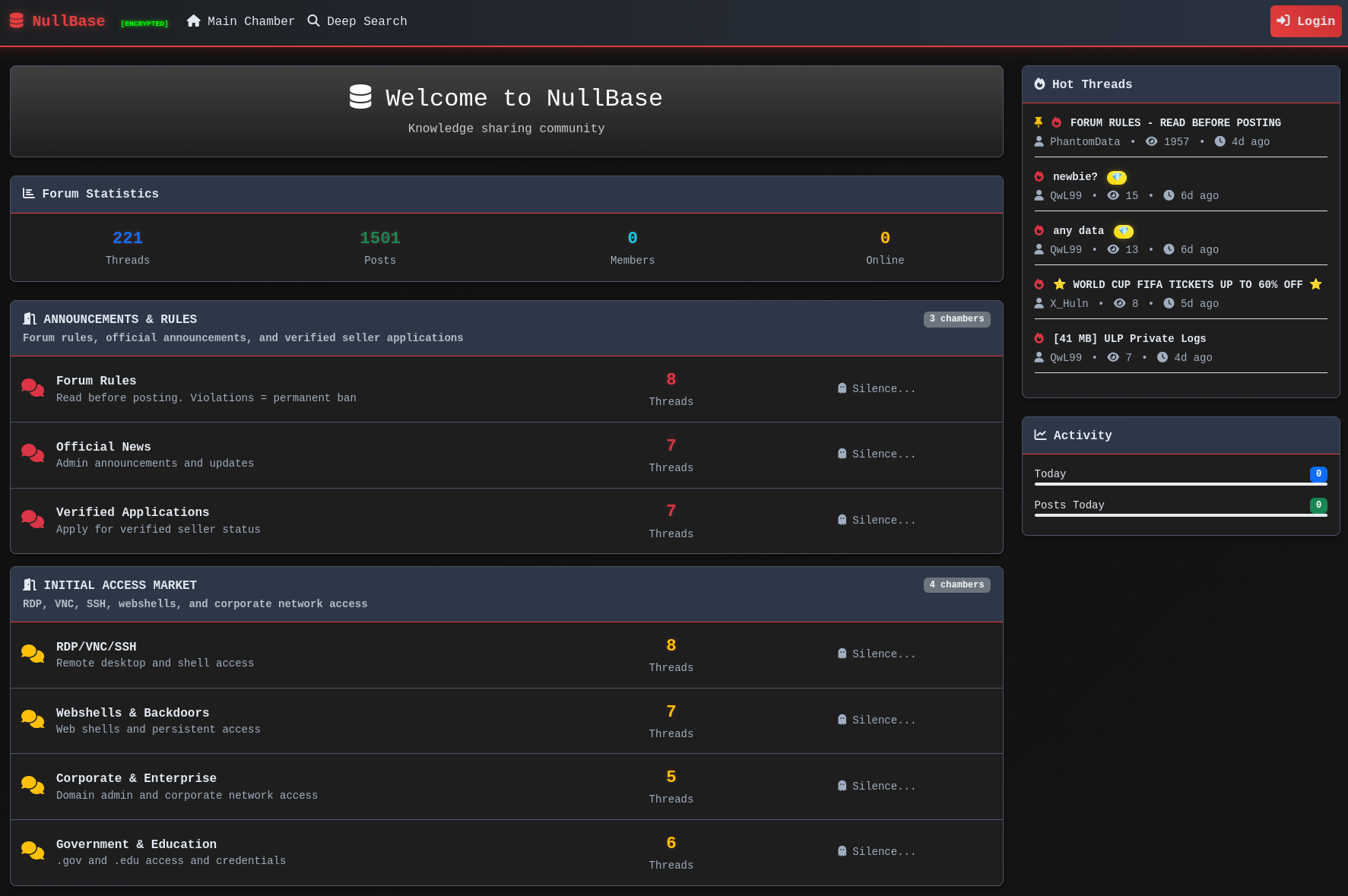Click the yellow chat icon for Corporate & Enterprise
This screenshot has height=896, width=1348.
click(33, 786)
